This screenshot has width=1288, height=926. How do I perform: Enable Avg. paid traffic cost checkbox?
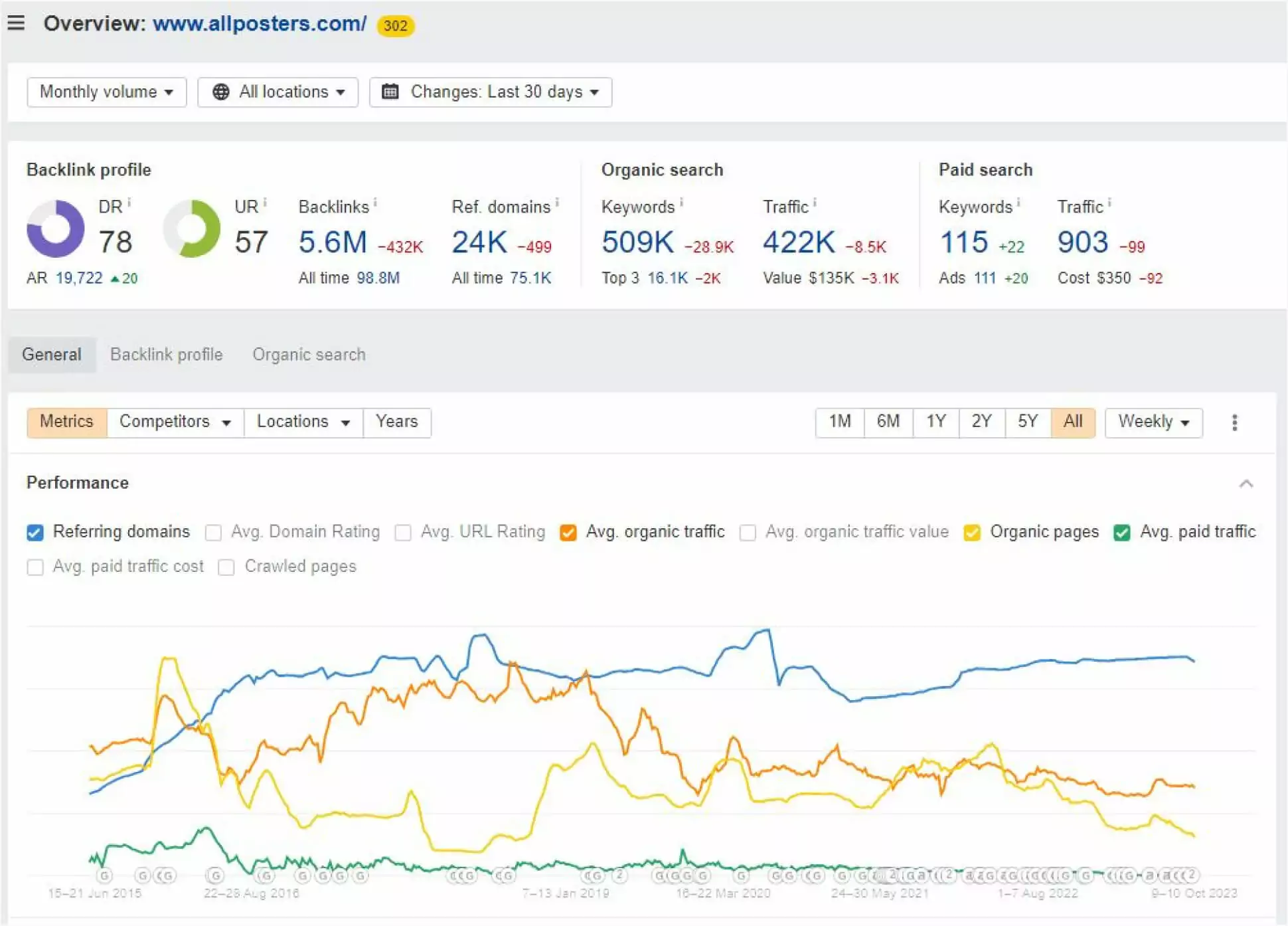coord(35,567)
